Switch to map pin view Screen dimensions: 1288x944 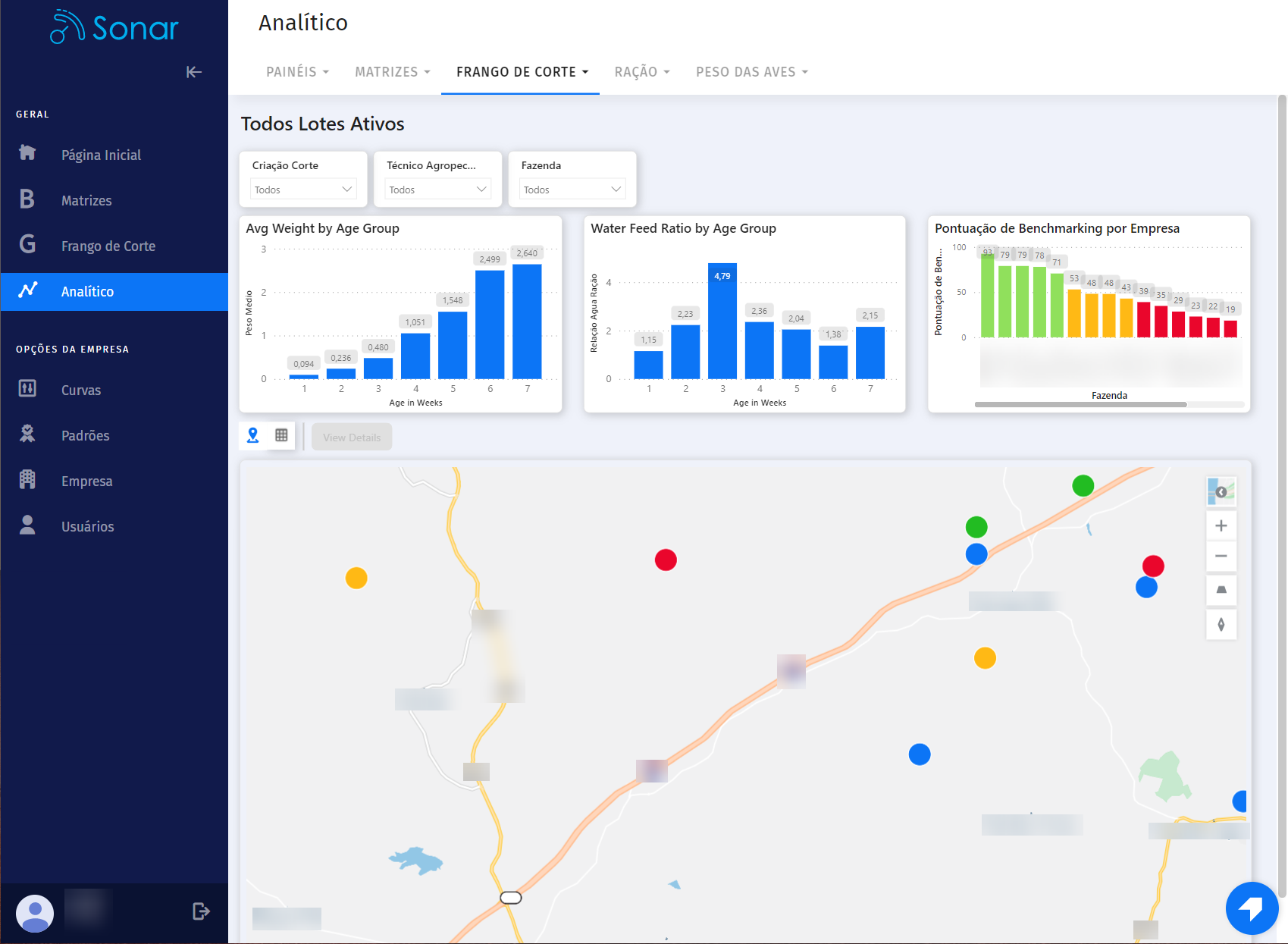253,435
